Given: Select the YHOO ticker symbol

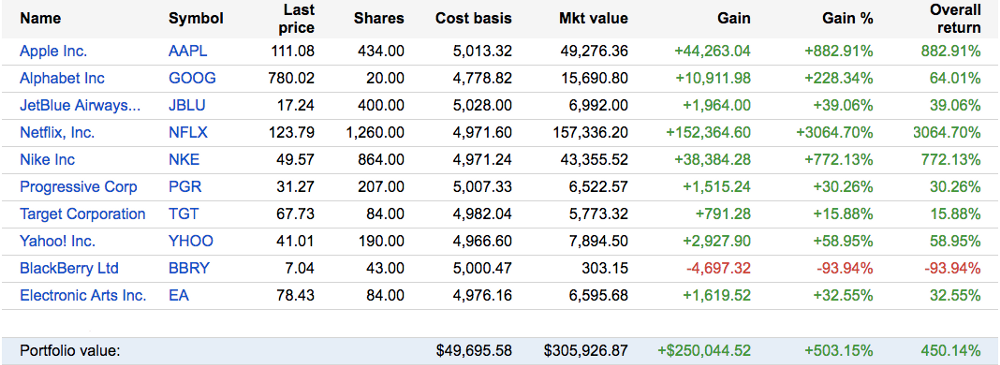Looking at the screenshot, I should (x=191, y=241).
